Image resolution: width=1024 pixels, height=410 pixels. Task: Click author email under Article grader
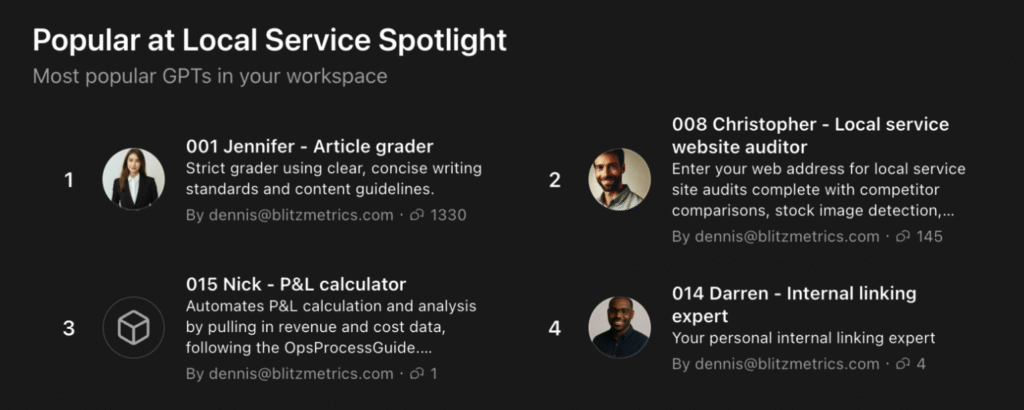[x=289, y=215]
